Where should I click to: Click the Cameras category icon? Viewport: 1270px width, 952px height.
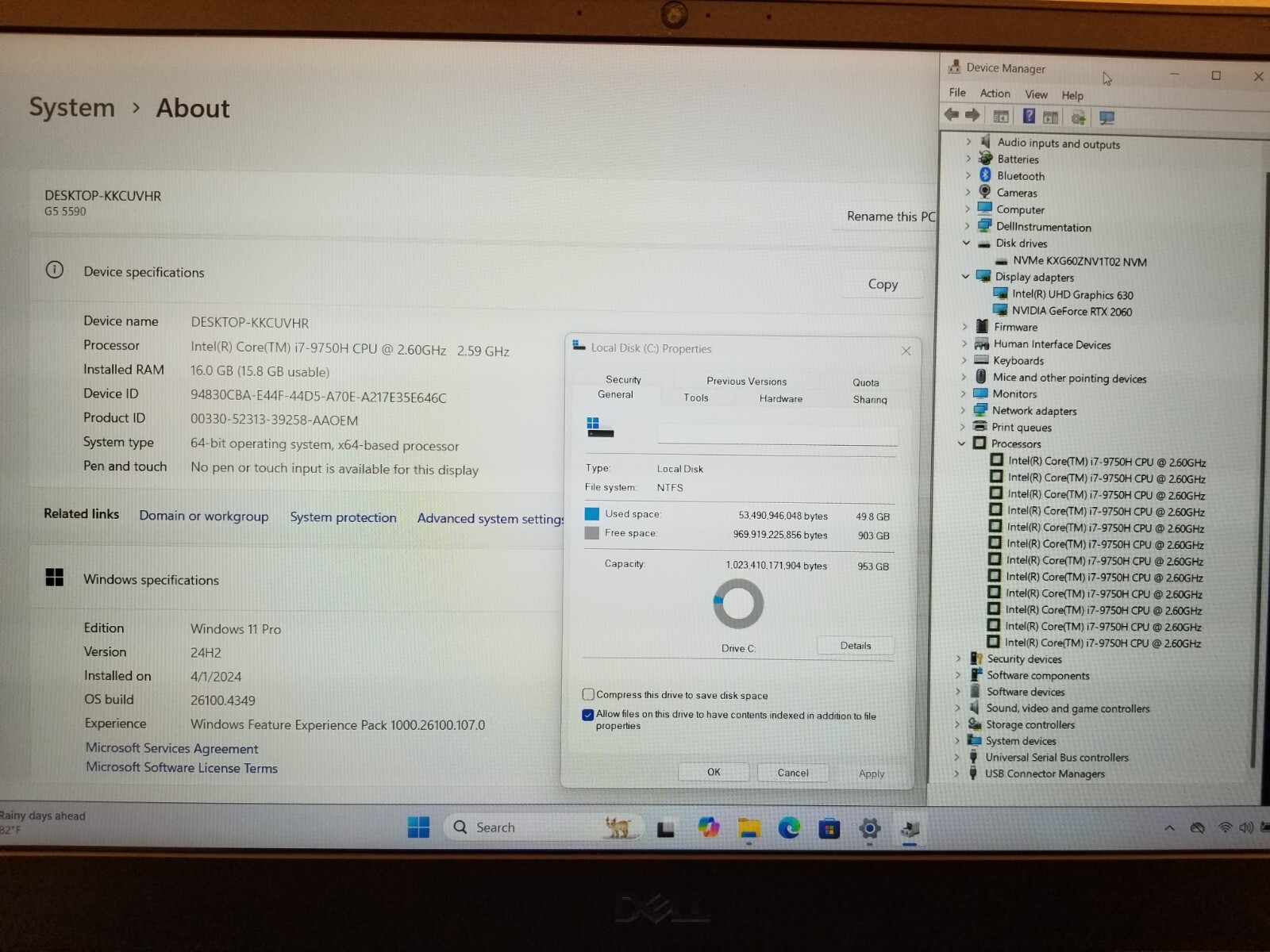pos(985,192)
